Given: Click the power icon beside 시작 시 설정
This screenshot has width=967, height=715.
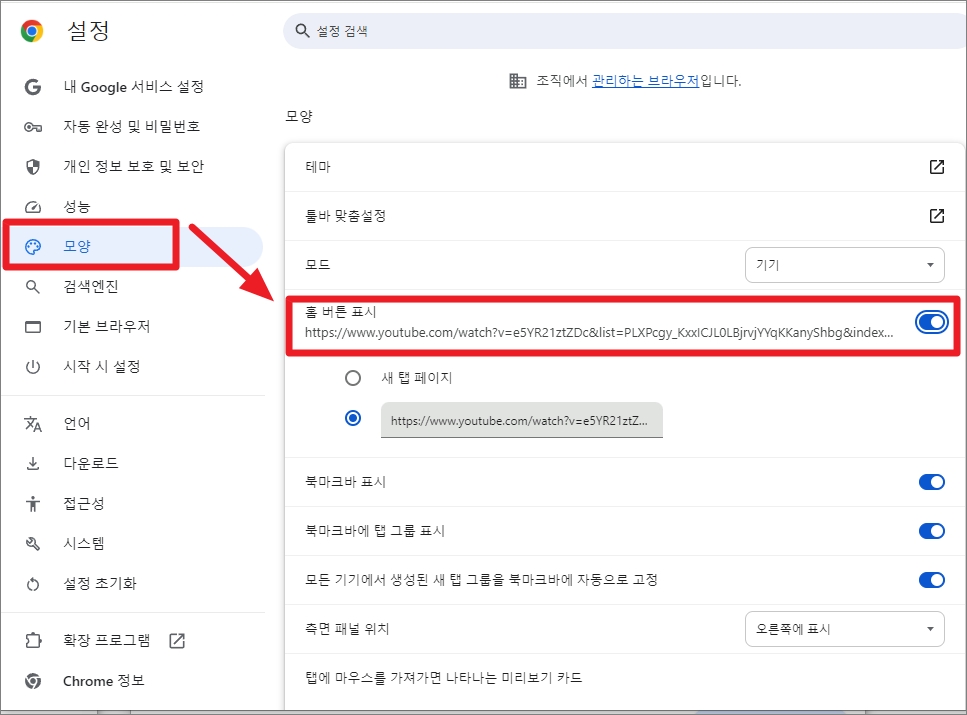Looking at the screenshot, I should pos(33,366).
